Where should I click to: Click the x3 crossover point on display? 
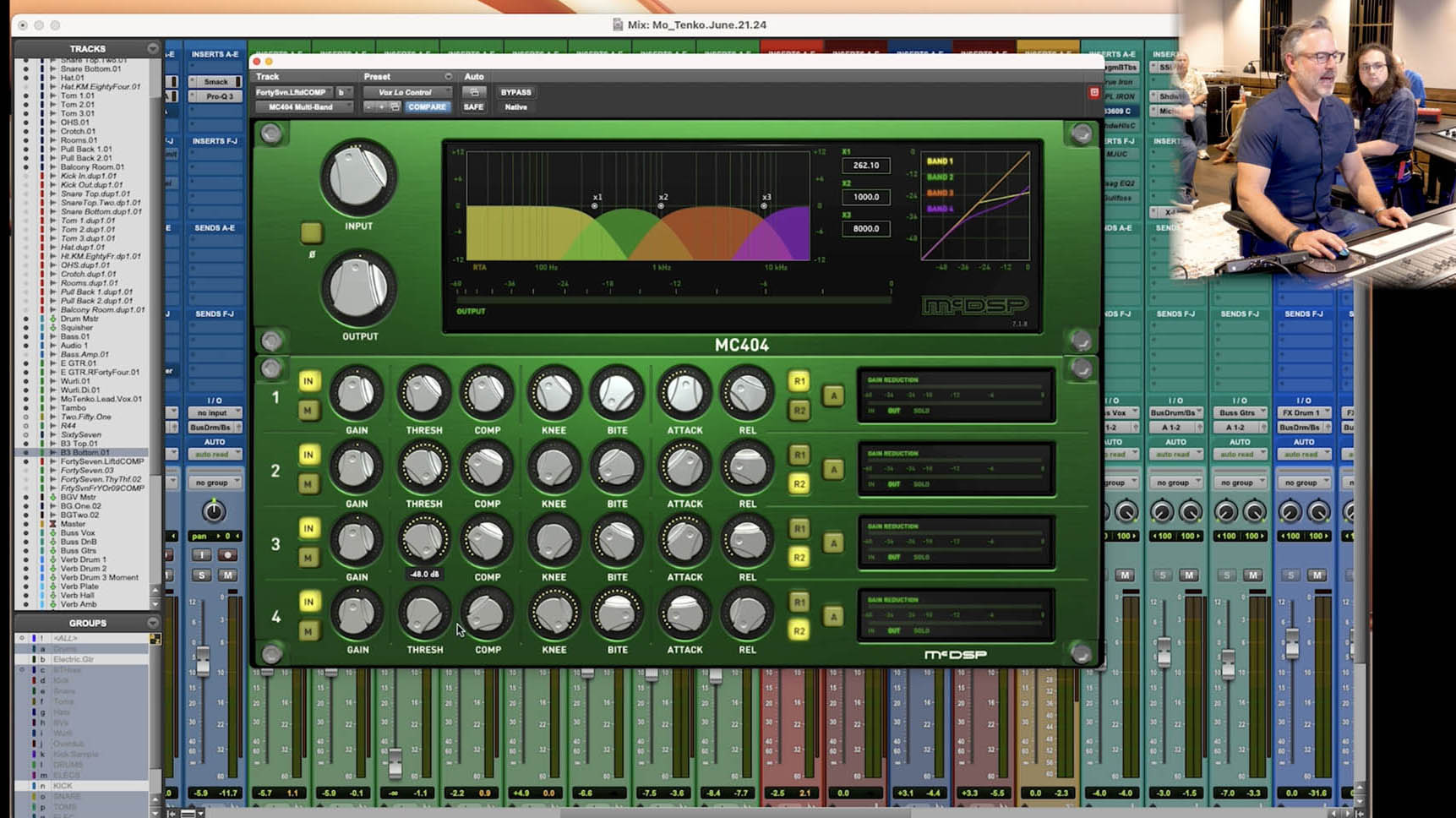[764, 205]
